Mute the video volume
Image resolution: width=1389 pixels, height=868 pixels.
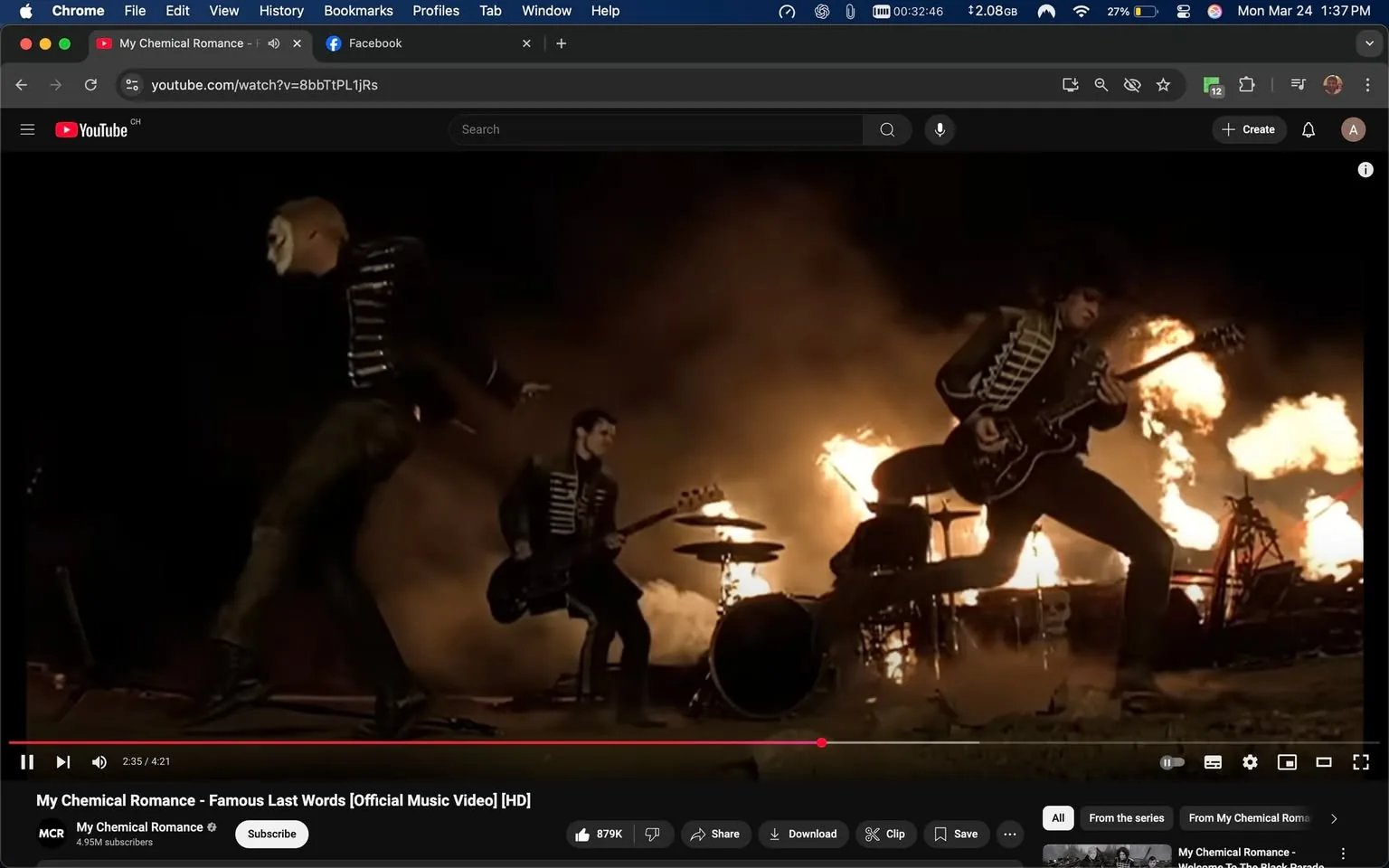[x=99, y=761]
